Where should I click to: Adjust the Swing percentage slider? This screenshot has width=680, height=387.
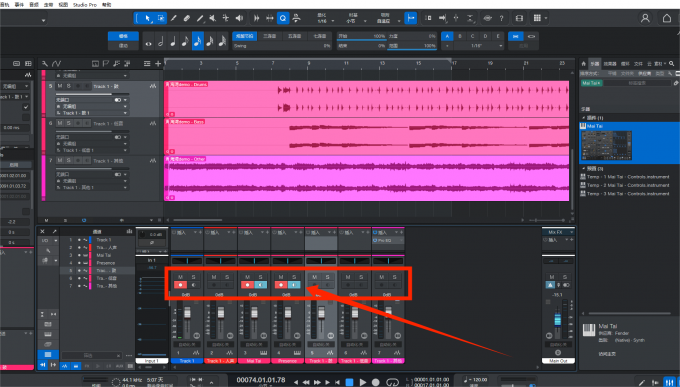click(x=282, y=46)
